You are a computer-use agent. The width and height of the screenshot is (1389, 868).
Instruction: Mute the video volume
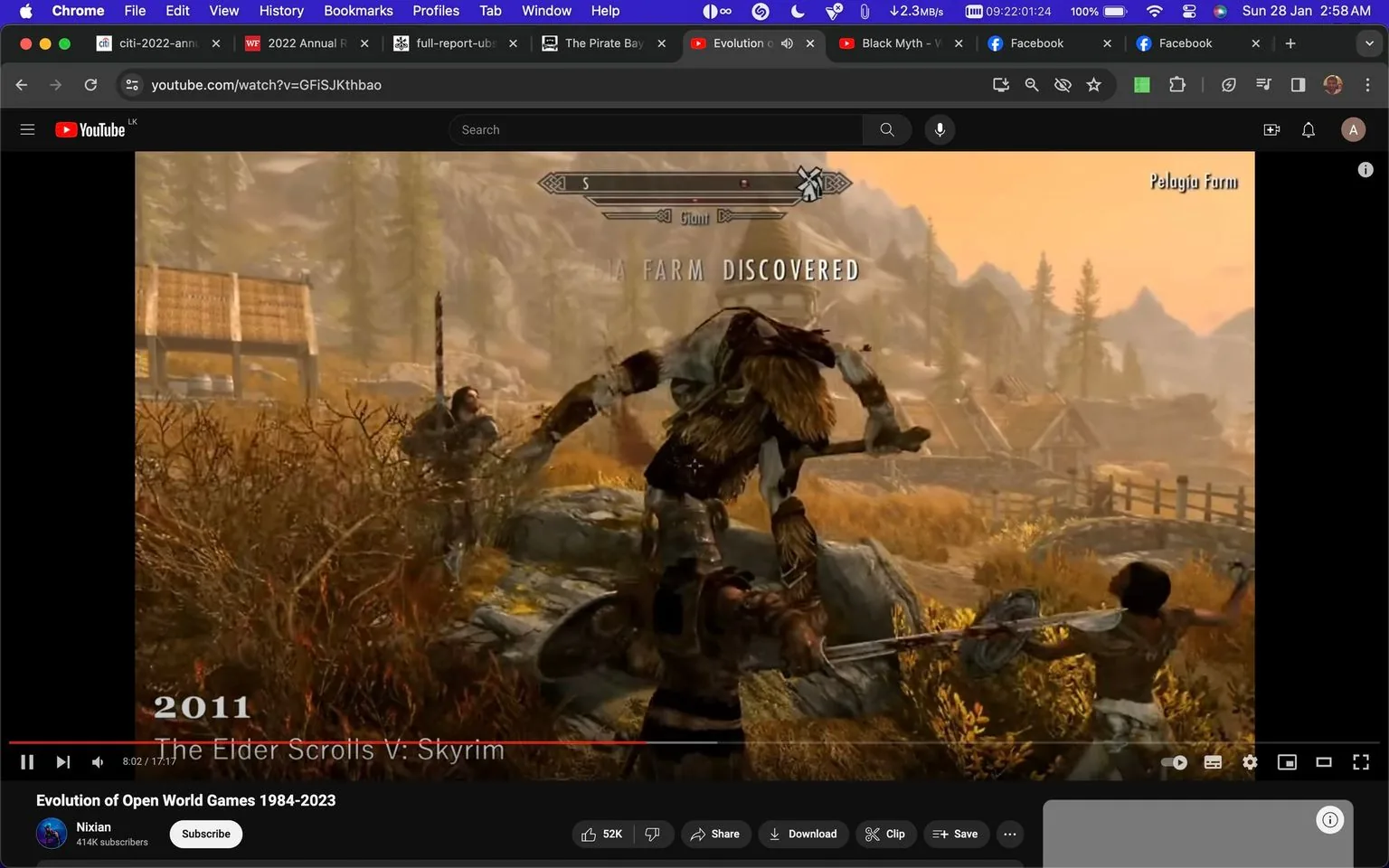[97, 761]
